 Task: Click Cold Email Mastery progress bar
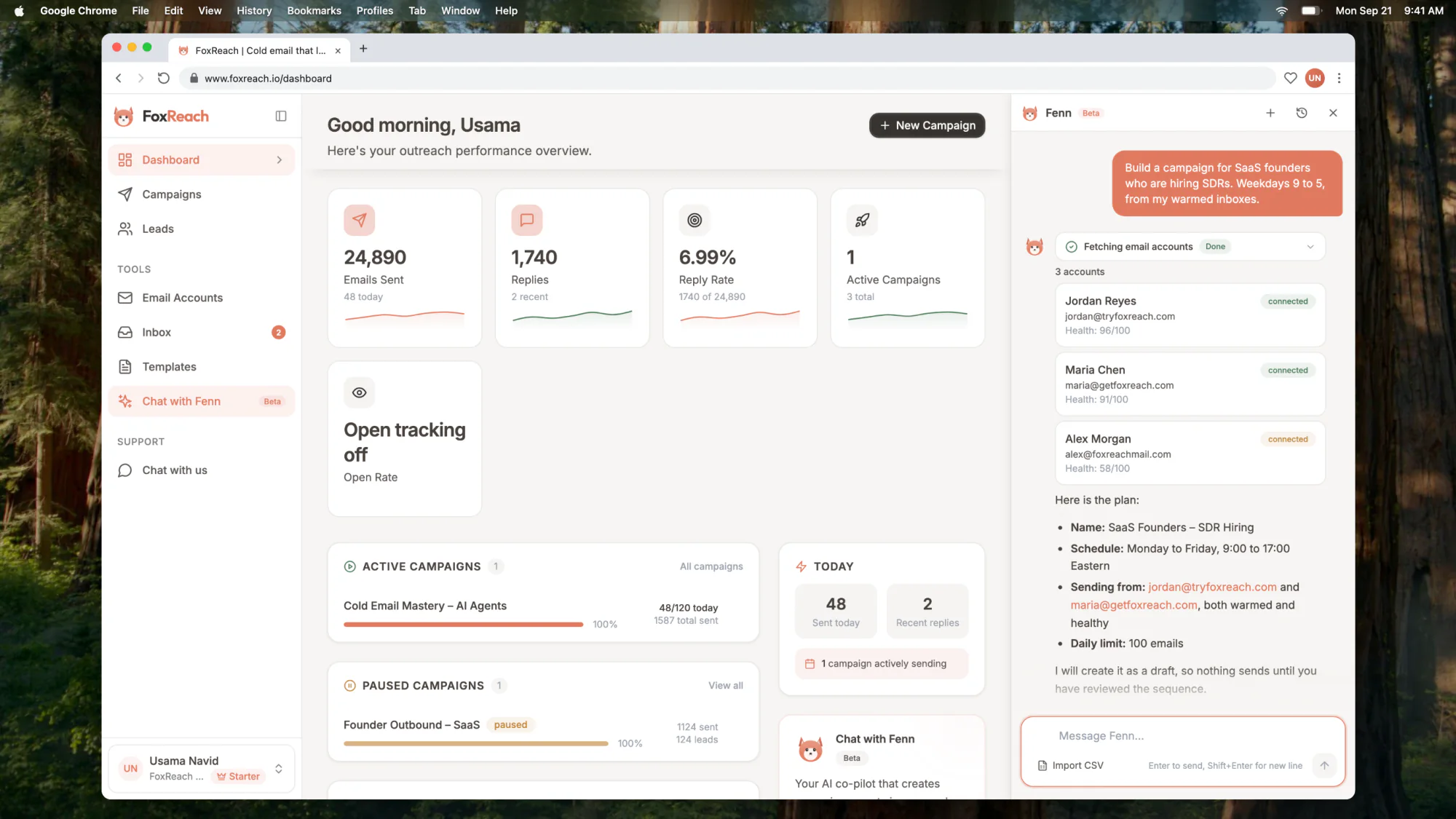coord(463,625)
